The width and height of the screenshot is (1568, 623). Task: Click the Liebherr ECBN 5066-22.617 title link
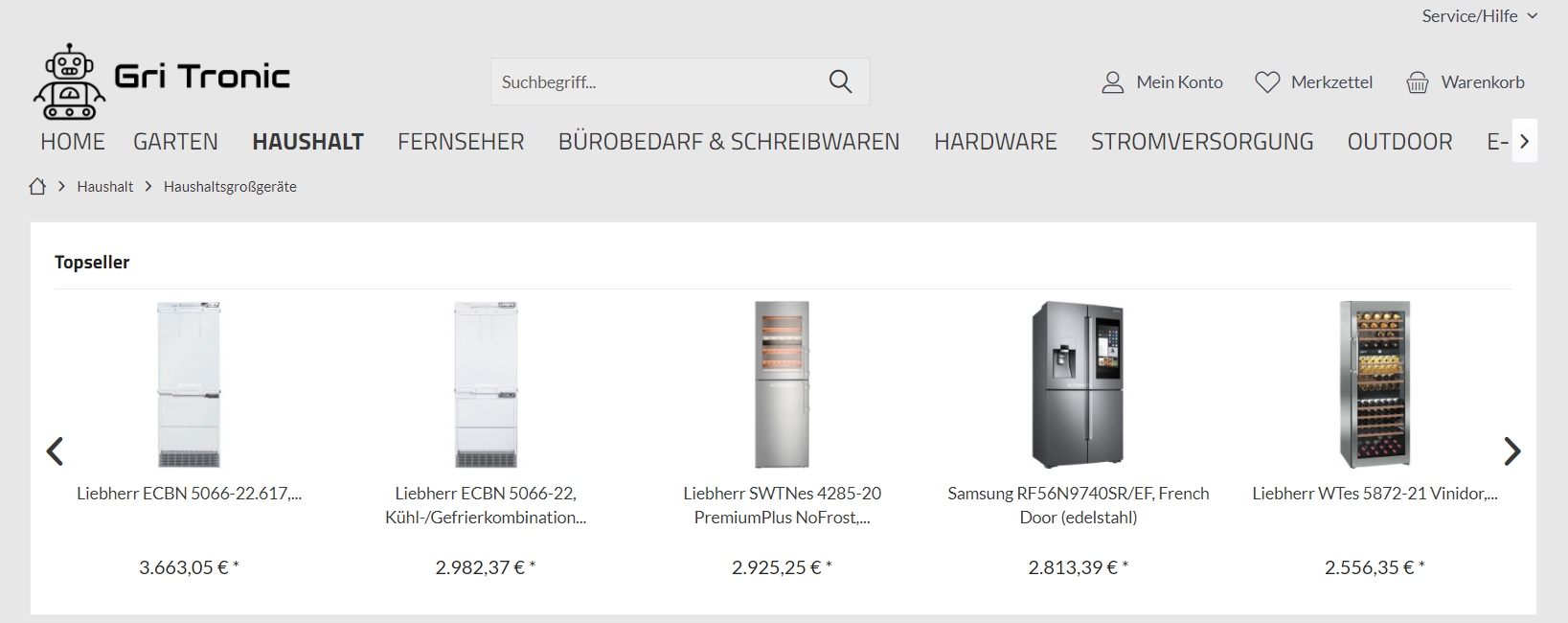click(x=189, y=494)
